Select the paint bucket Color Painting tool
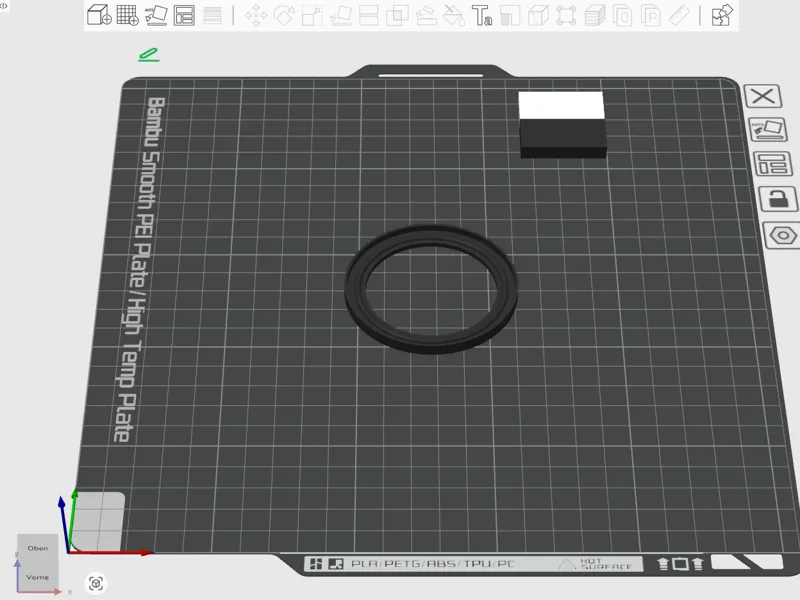The height and width of the screenshot is (600, 800). tap(454, 16)
